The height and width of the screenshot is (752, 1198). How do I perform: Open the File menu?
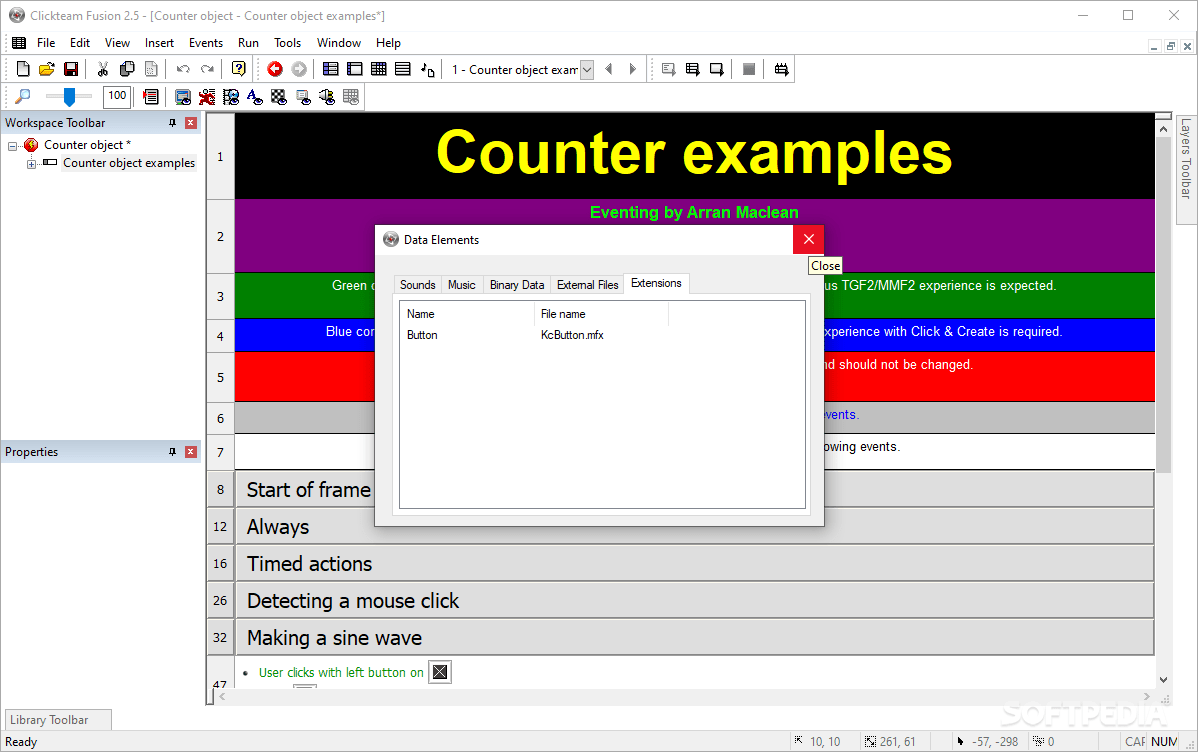46,43
